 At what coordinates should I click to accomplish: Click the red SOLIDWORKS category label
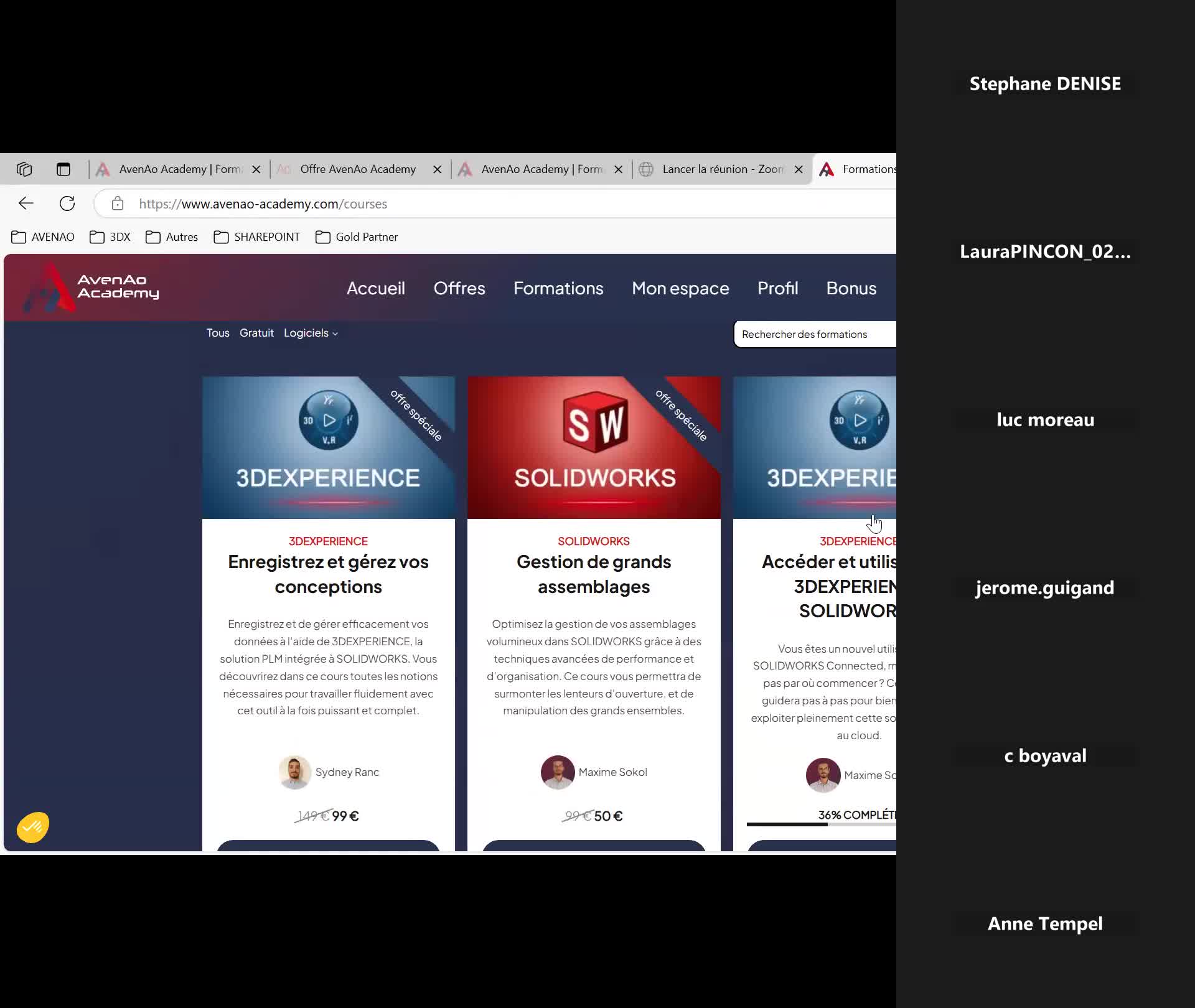pyautogui.click(x=594, y=541)
